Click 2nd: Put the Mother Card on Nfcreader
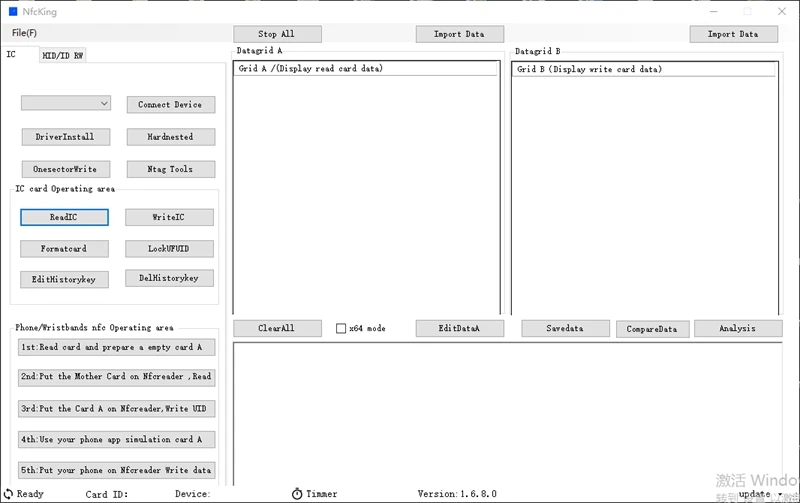 tap(116, 377)
